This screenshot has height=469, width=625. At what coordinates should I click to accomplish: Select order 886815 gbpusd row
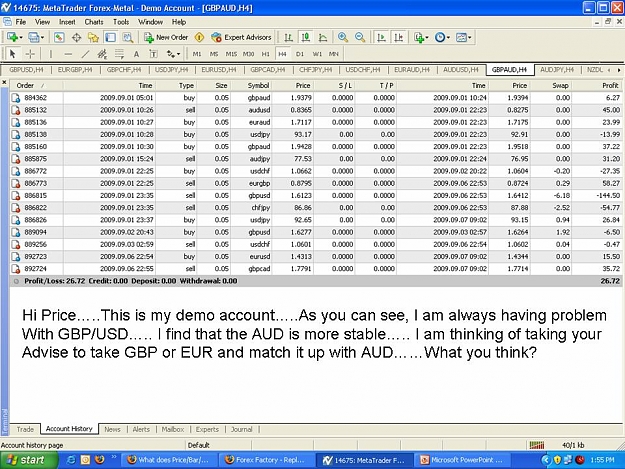tap(315, 196)
